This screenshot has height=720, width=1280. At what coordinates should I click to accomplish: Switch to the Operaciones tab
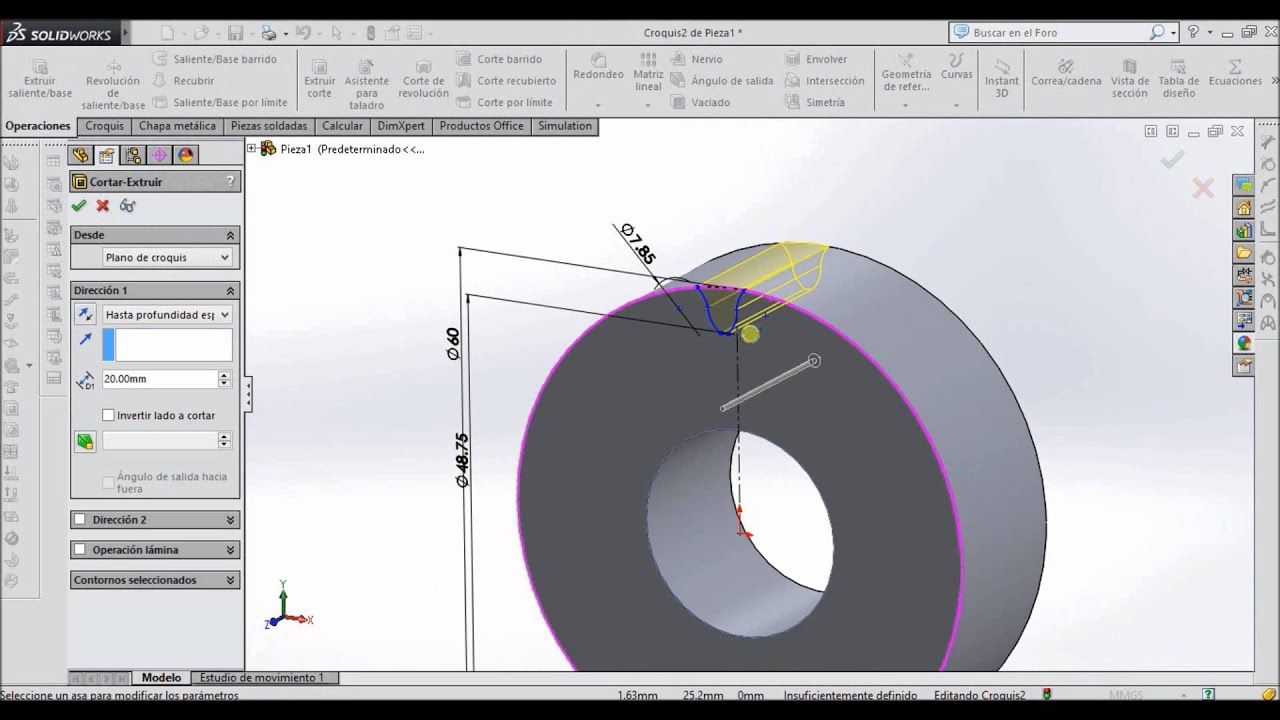[38, 126]
